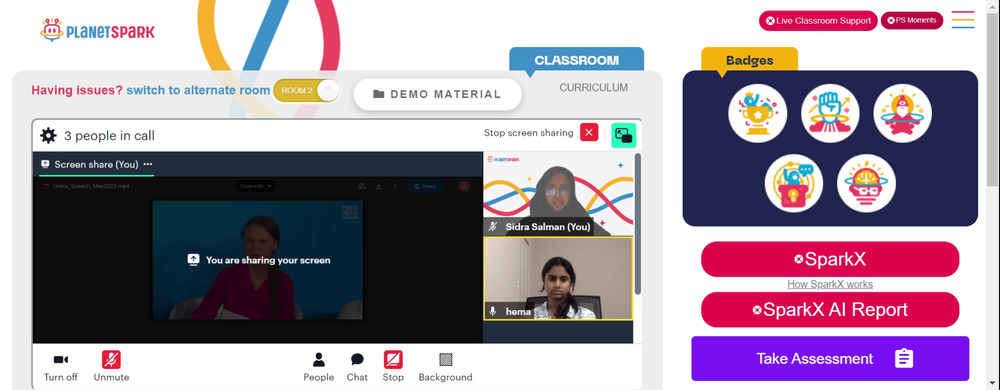
Task: Click the participants panel scrollbar
Action: [x=638, y=223]
